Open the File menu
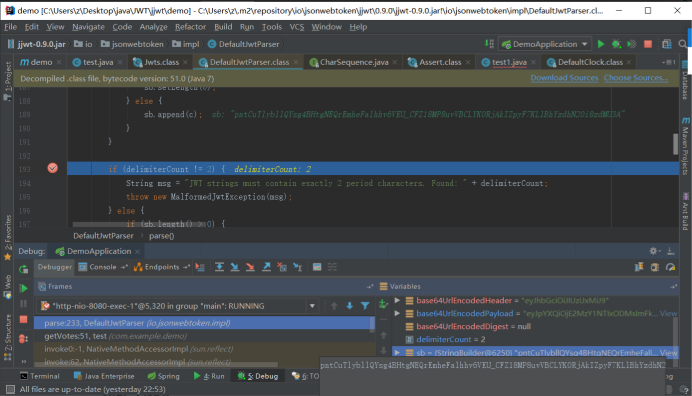Viewport: 692px width, 396px height. tap(10, 27)
